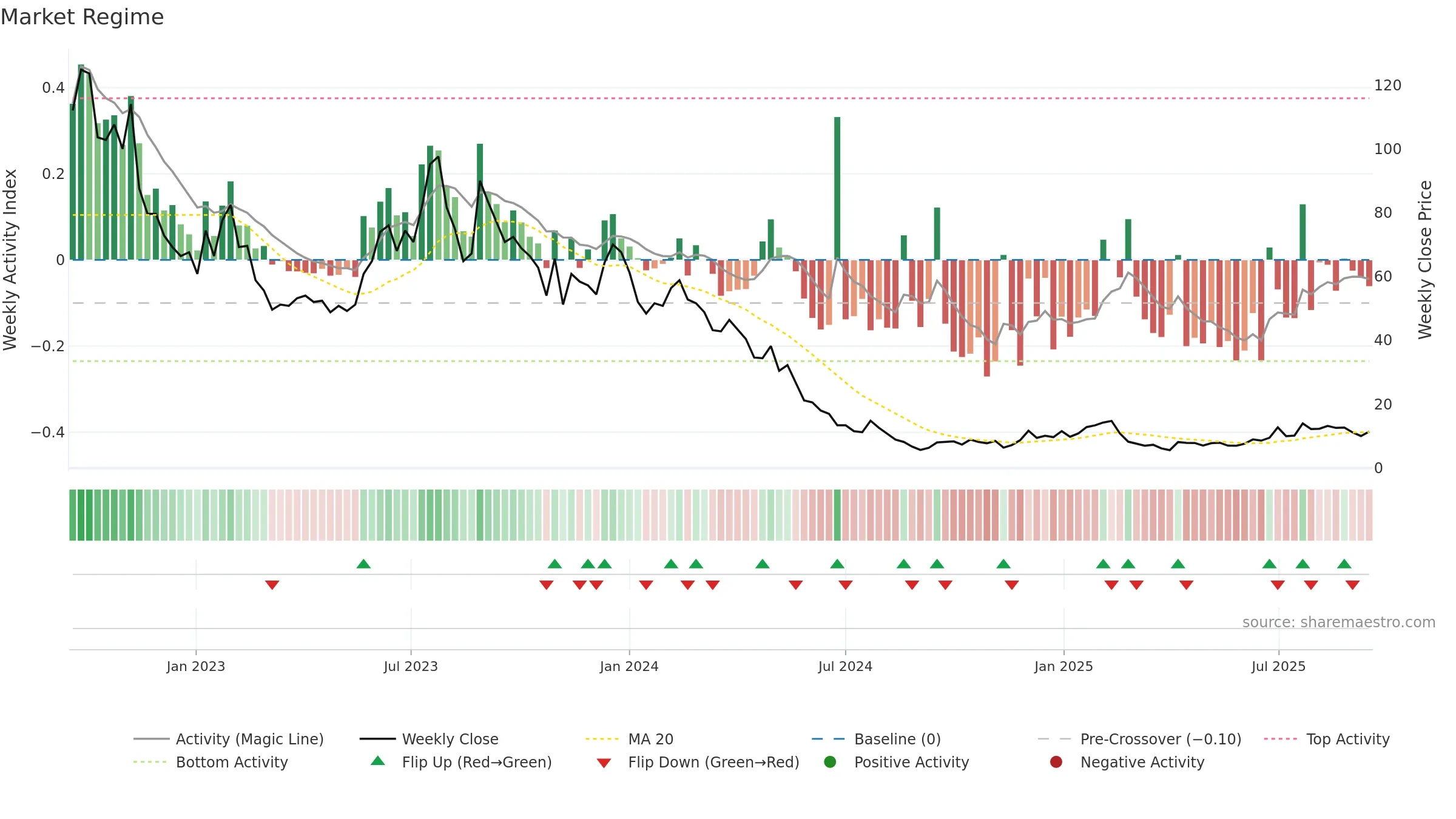The height and width of the screenshot is (819, 1456).
Task: Click the Negative Activity red circle legend icon
Action: tap(1056, 761)
